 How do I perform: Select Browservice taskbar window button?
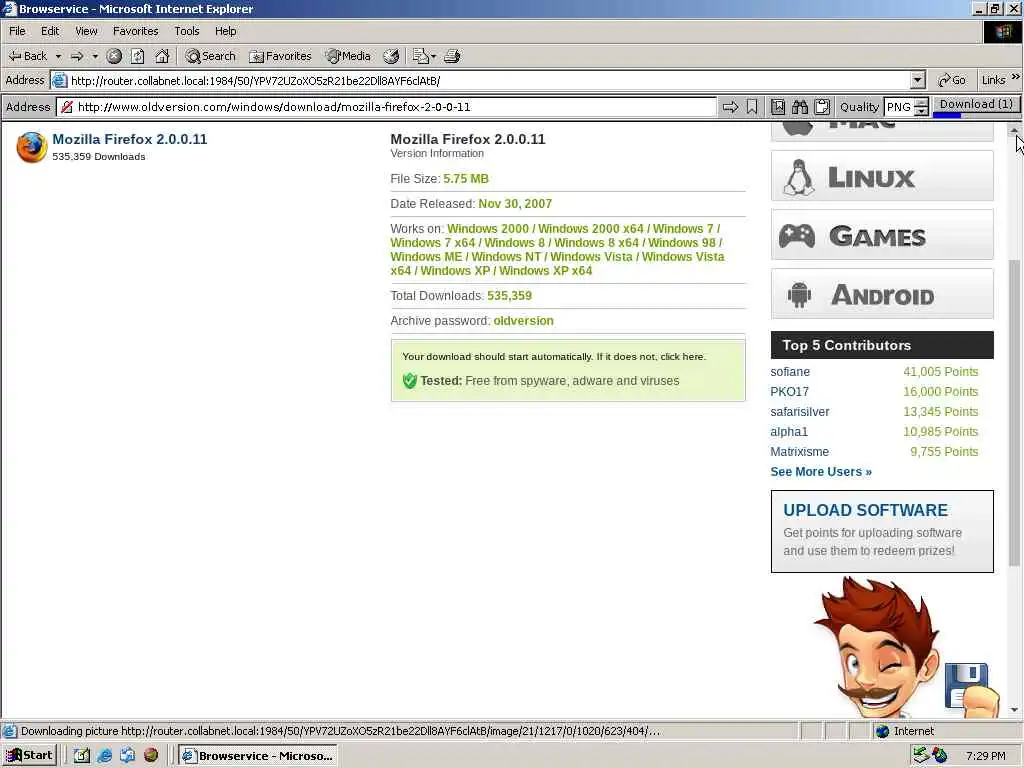(x=259, y=756)
